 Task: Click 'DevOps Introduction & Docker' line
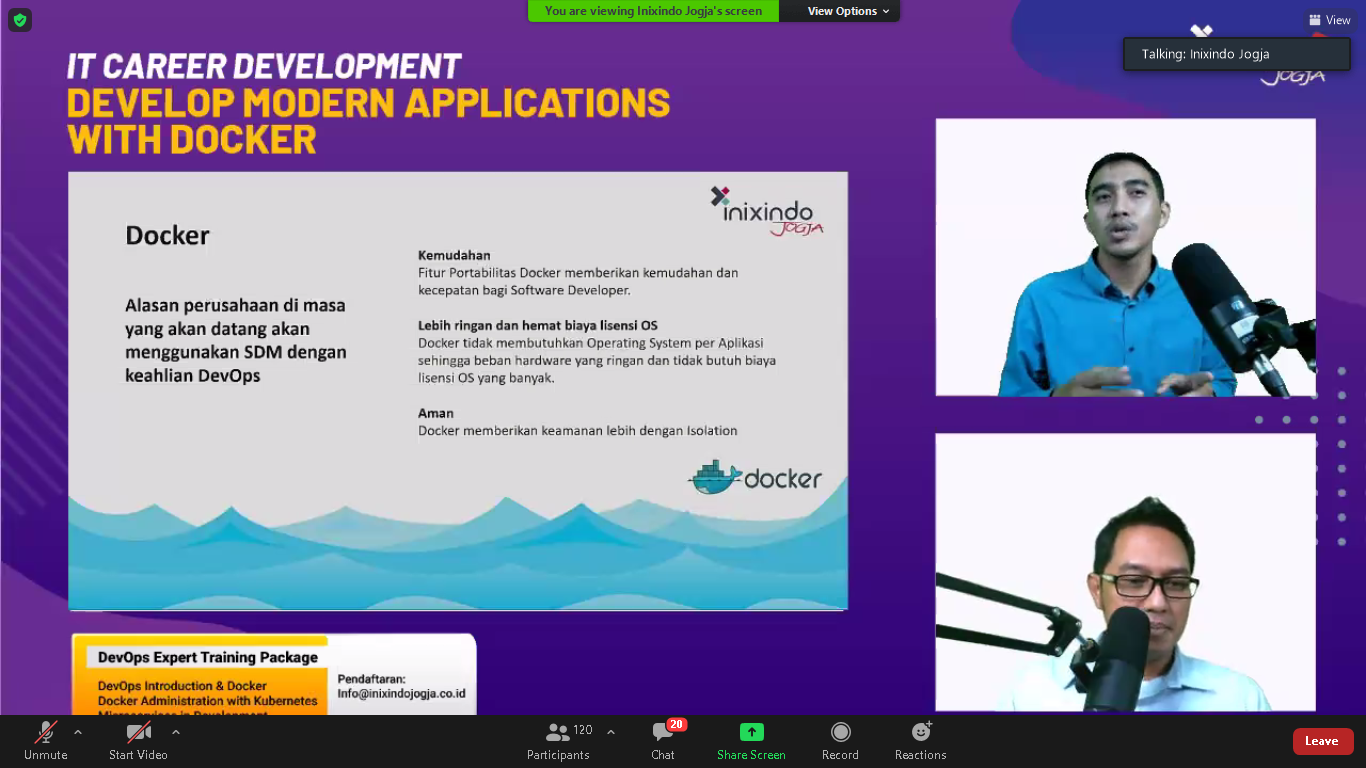[x=182, y=686]
